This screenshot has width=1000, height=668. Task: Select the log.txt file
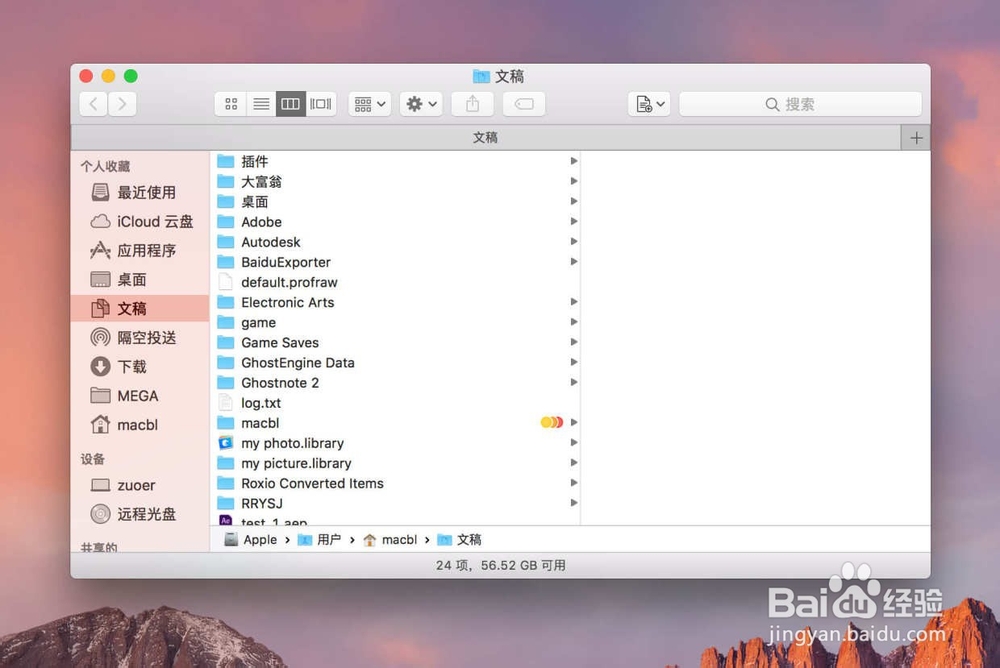395,403
